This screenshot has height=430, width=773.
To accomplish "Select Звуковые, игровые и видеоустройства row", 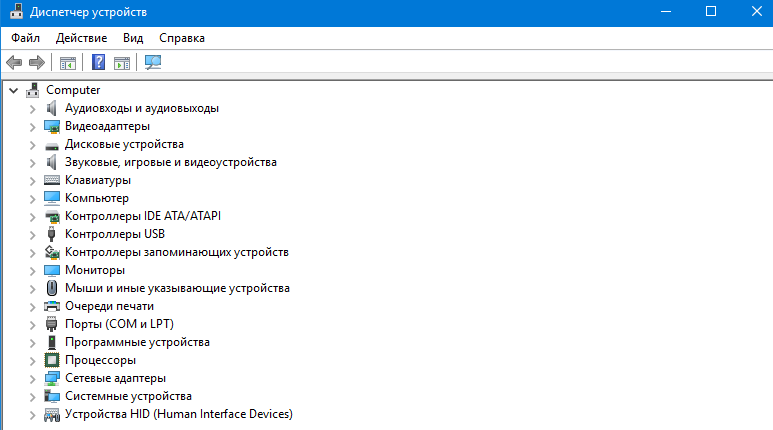I will [171, 162].
